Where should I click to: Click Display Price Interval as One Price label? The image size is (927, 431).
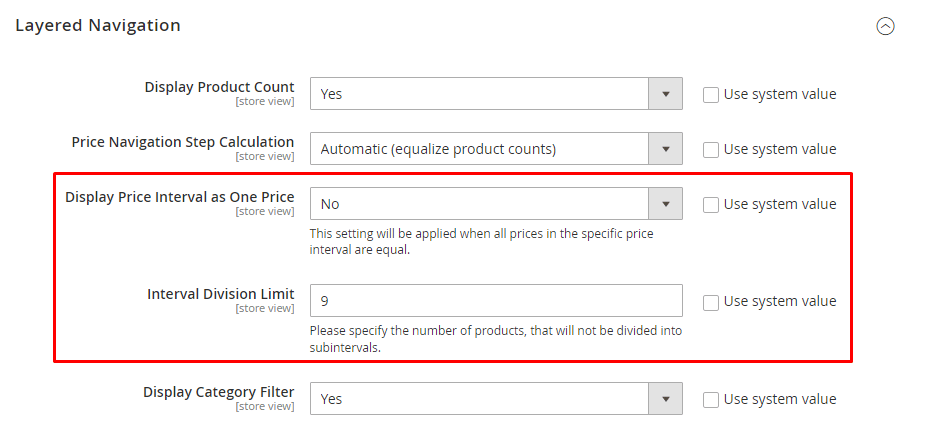click(180, 197)
